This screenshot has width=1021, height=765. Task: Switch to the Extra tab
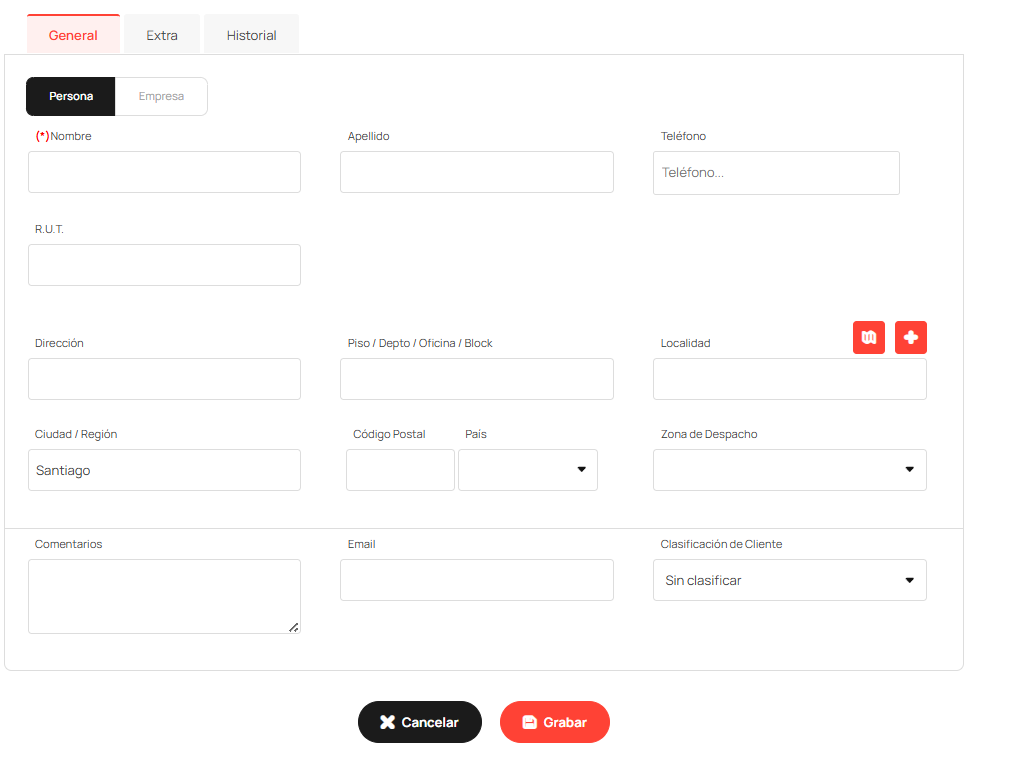[162, 35]
